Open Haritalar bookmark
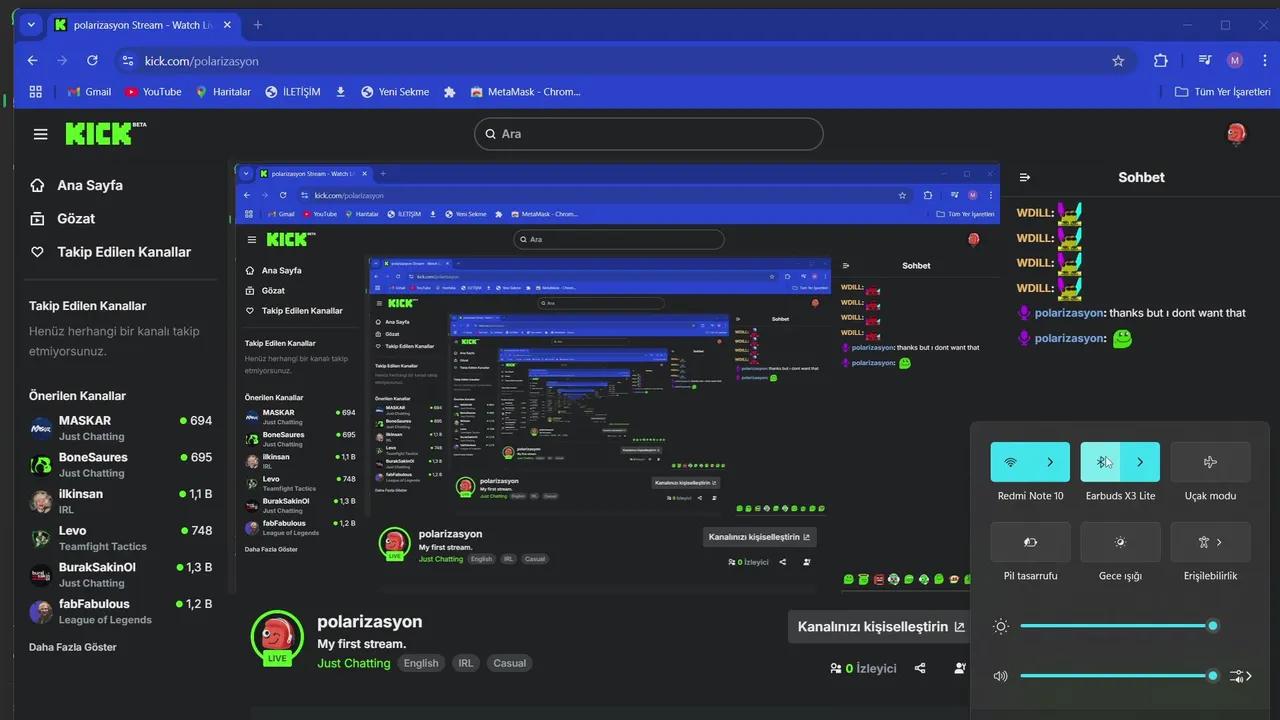Viewport: 1280px width, 720px height. (x=222, y=92)
